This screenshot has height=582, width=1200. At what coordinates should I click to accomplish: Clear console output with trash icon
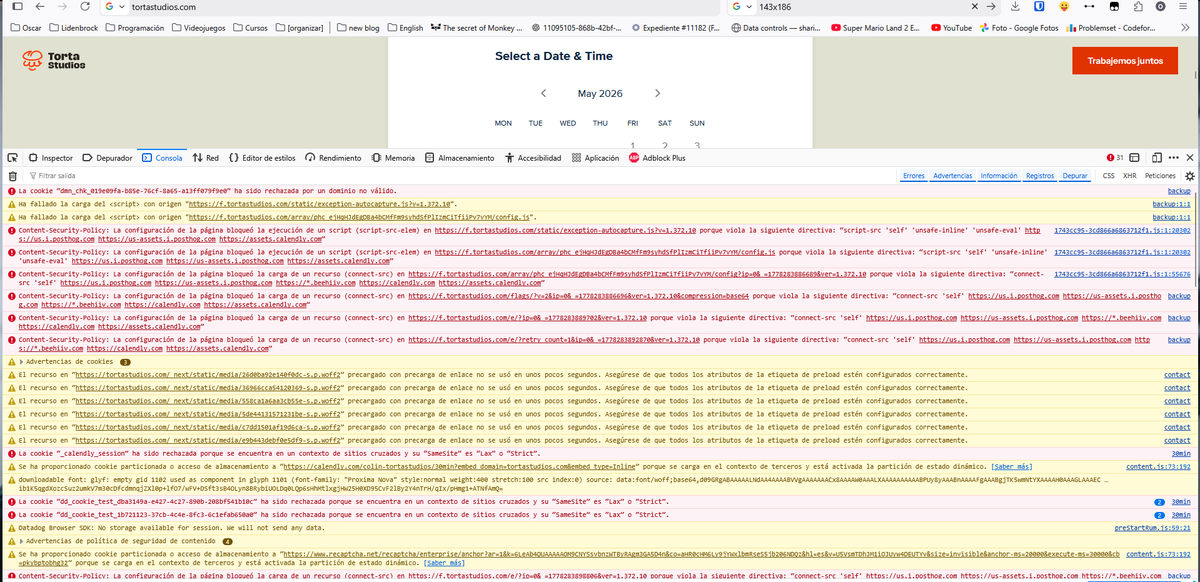pos(12,175)
